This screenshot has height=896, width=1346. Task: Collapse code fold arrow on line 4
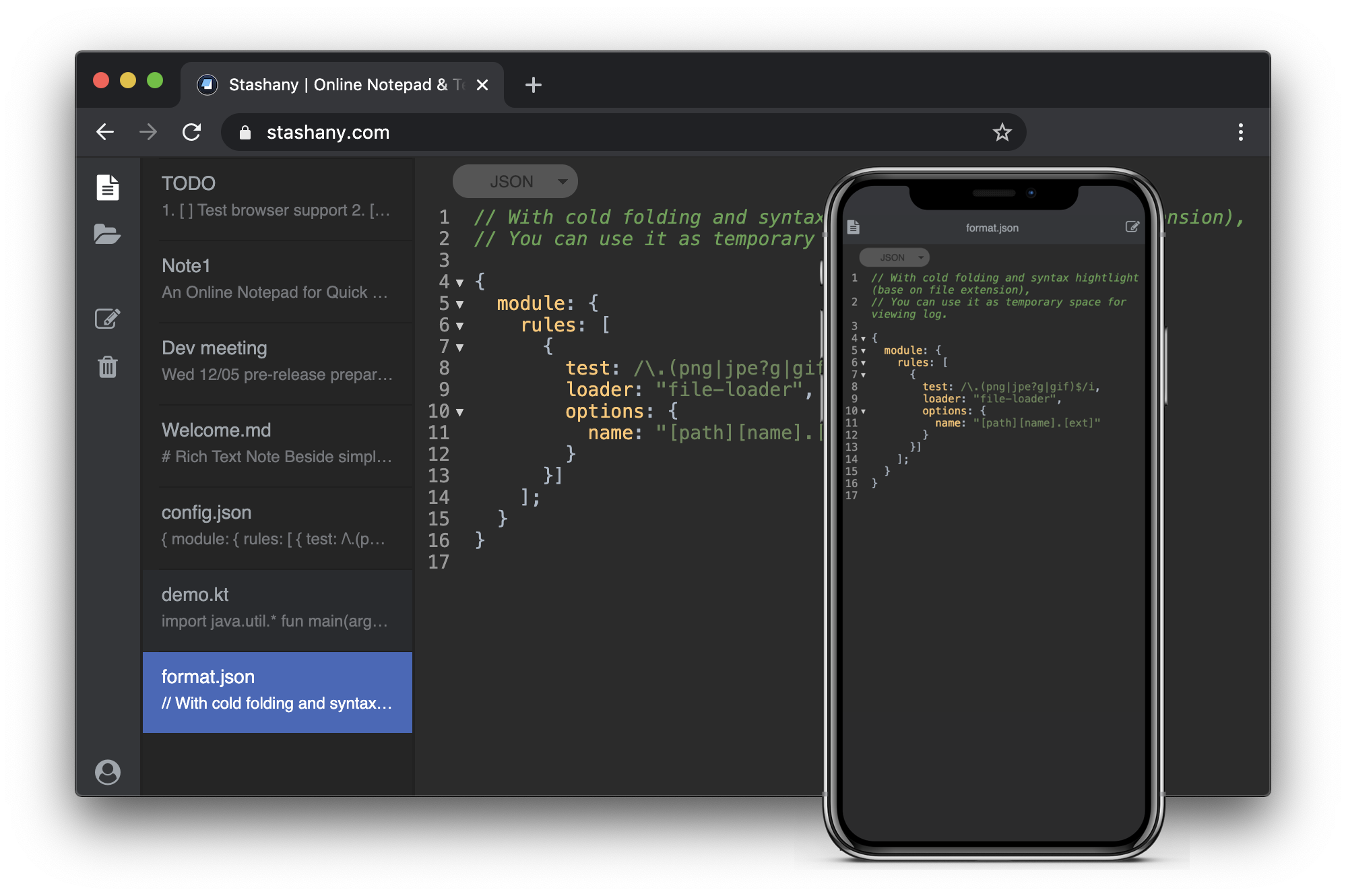pyautogui.click(x=460, y=283)
